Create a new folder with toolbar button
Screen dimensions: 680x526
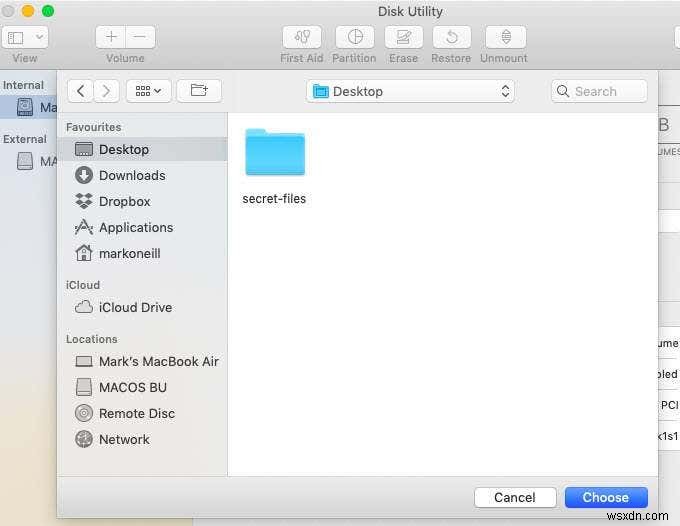(x=199, y=91)
